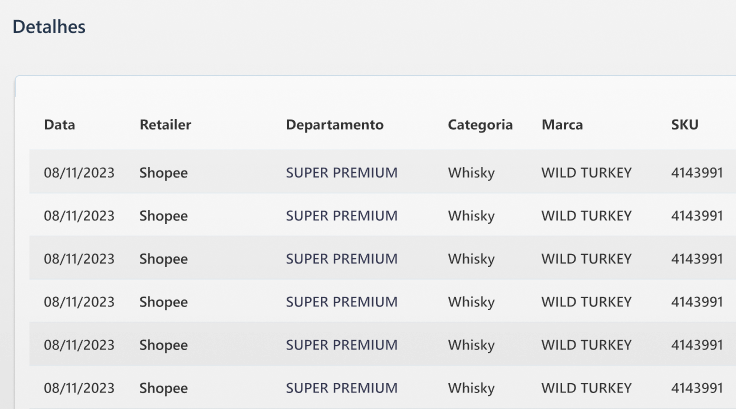The image size is (736, 409).
Task: Follow SUPER PREMIUM link in fourth row
Action: click(341, 302)
